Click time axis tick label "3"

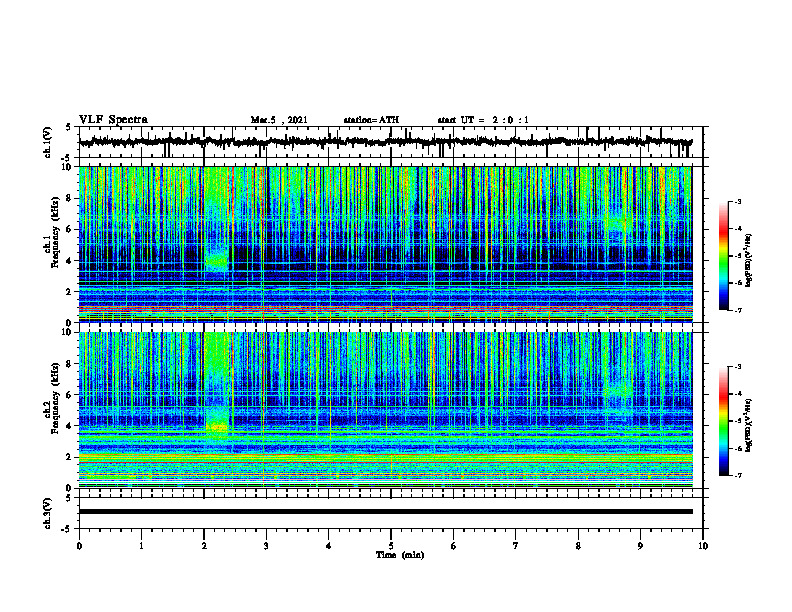click(x=266, y=546)
